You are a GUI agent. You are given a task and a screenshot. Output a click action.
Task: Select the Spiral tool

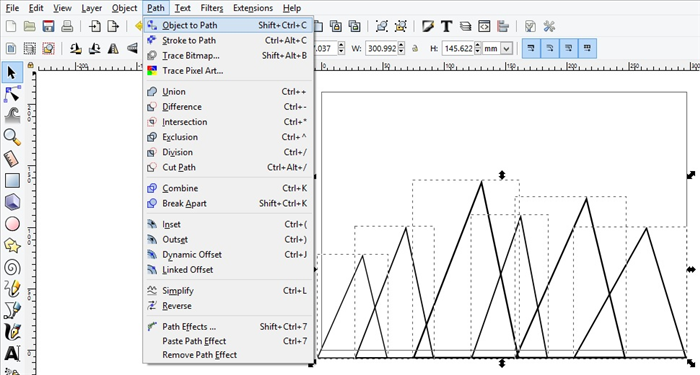[x=12, y=267]
